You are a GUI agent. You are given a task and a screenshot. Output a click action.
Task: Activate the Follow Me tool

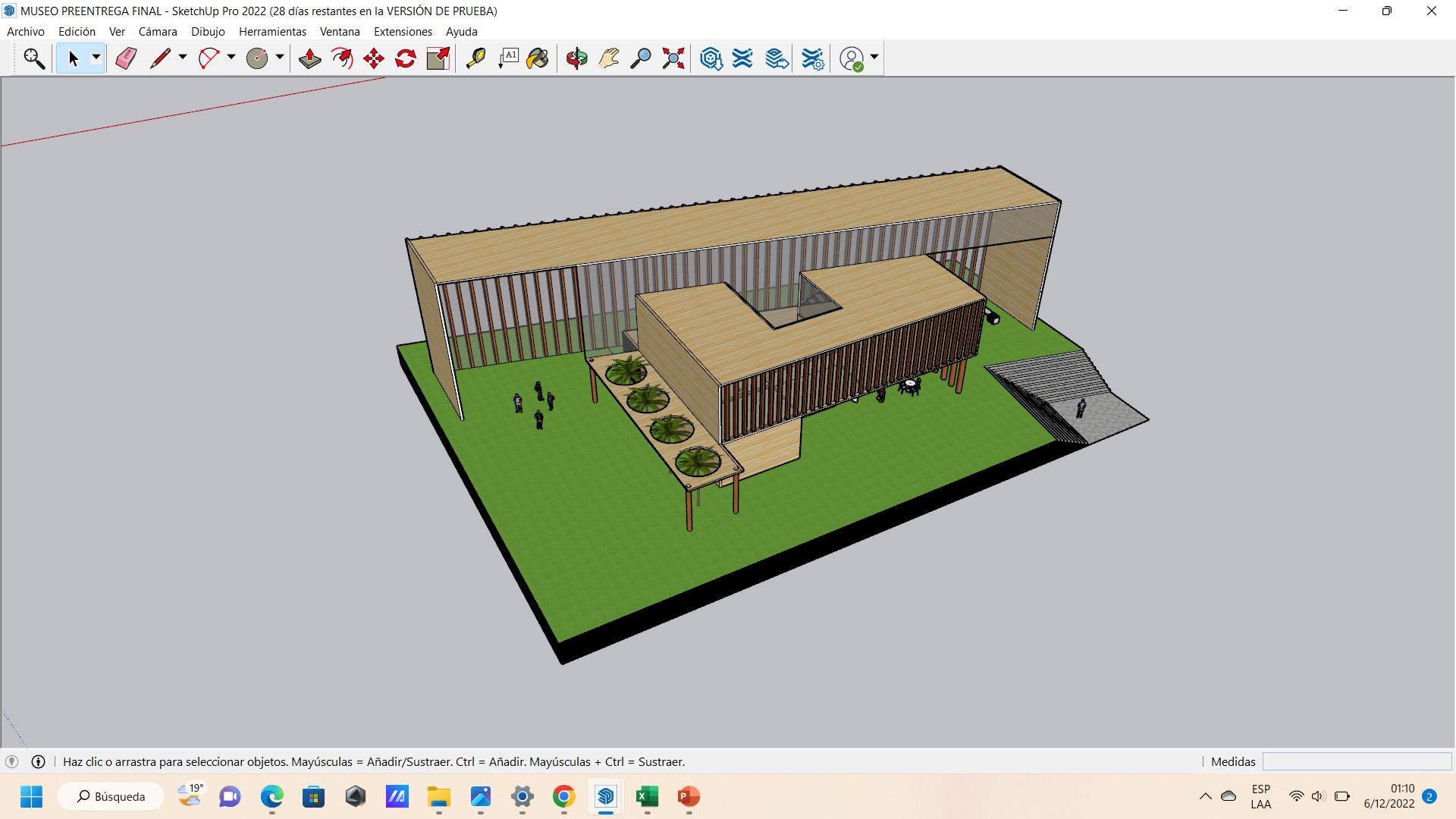tap(342, 58)
